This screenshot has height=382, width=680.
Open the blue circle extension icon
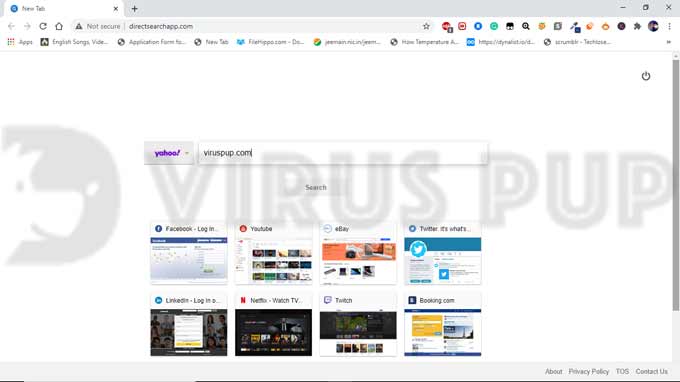[x=478, y=26]
